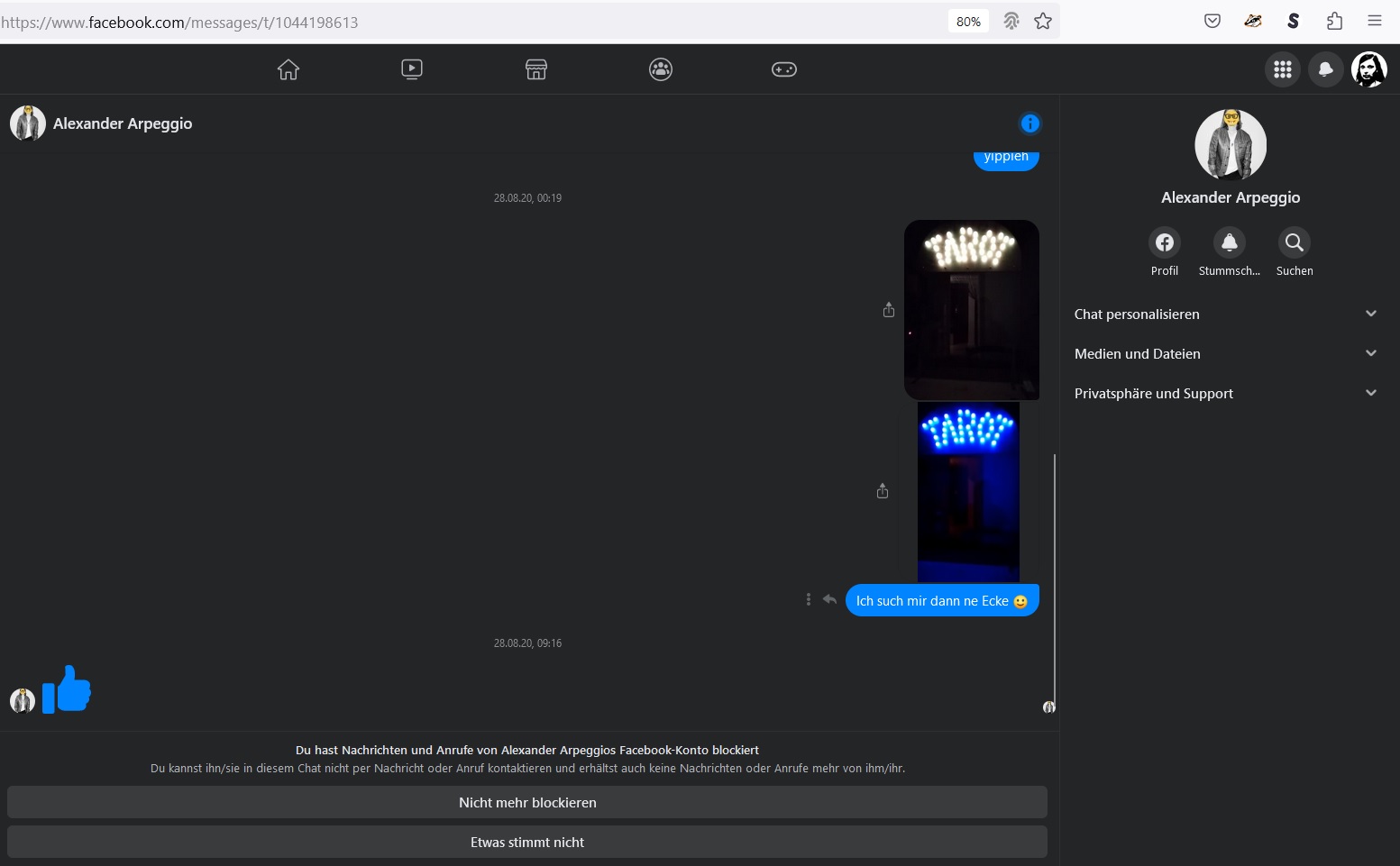Open the nine-dot Facebook menu grid
The image size is (1400, 866).
(x=1283, y=69)
